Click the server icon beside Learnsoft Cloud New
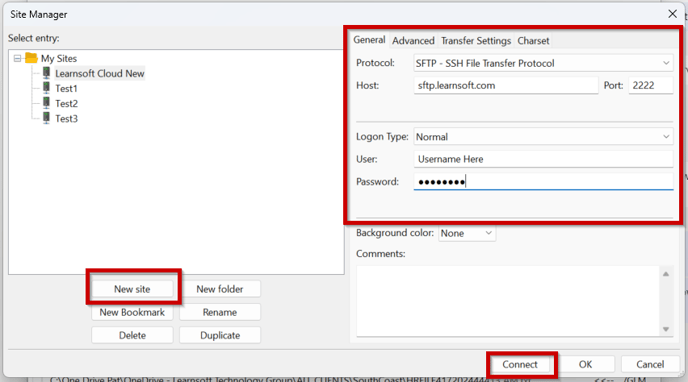Screen dimensions: 688x382 46,73
